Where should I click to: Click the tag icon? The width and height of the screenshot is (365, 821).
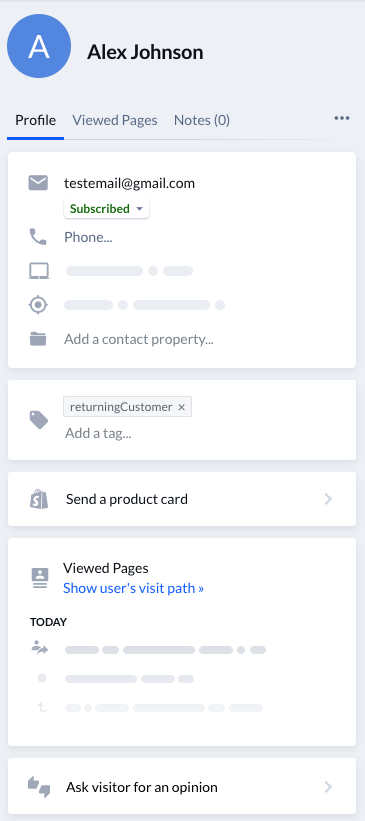click(x=39, y=420)
